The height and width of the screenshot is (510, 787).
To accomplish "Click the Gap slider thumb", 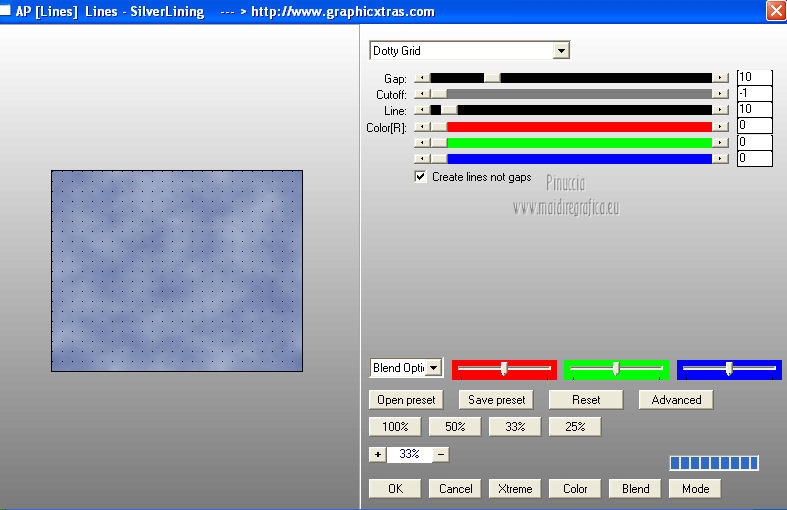I will 492,78.
